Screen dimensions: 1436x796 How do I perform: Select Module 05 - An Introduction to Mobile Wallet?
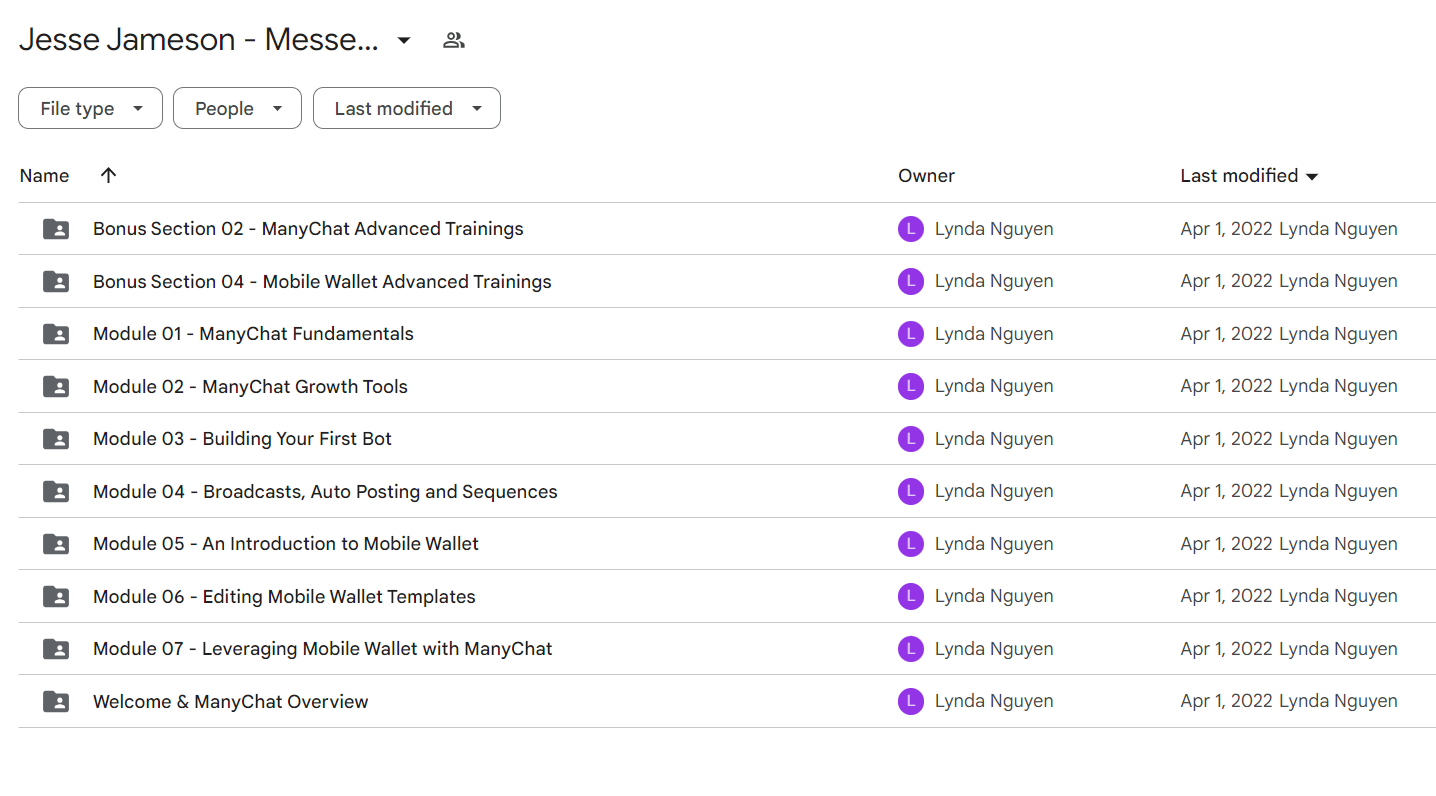[x=286, y=544]
